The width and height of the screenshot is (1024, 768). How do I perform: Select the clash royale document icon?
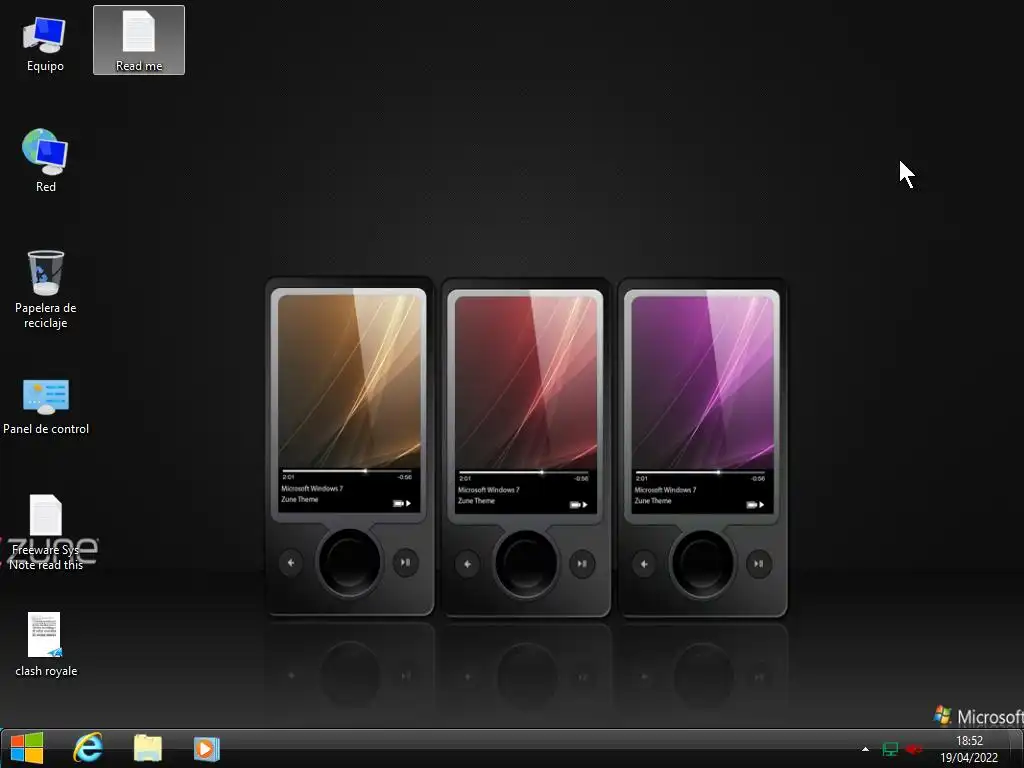point(45,644)
